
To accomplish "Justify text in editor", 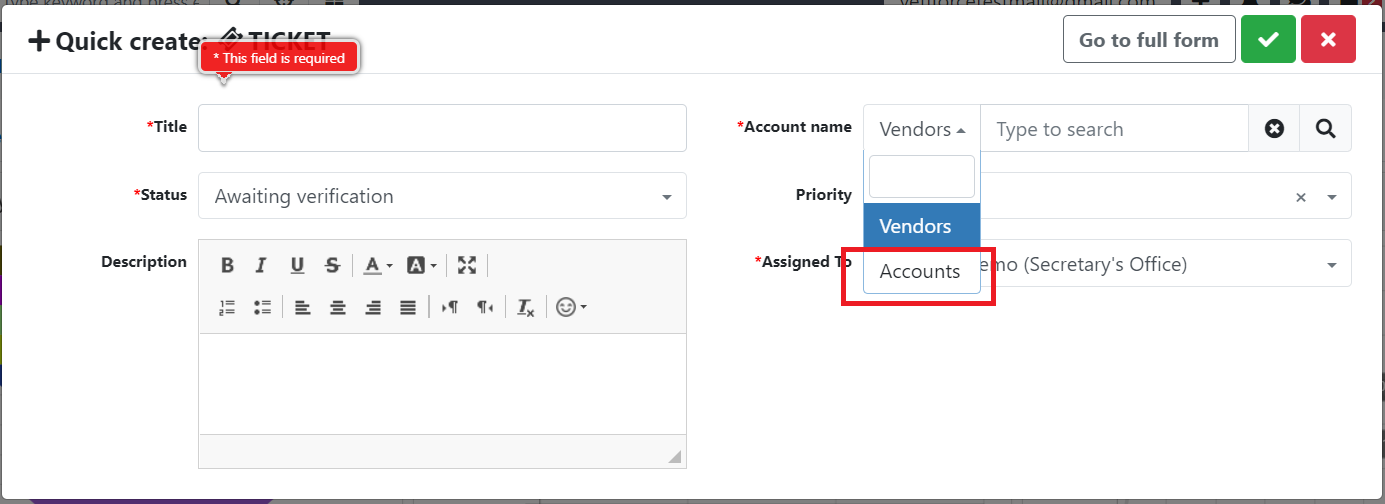I will pyautogui.click(x=408, y=307).
